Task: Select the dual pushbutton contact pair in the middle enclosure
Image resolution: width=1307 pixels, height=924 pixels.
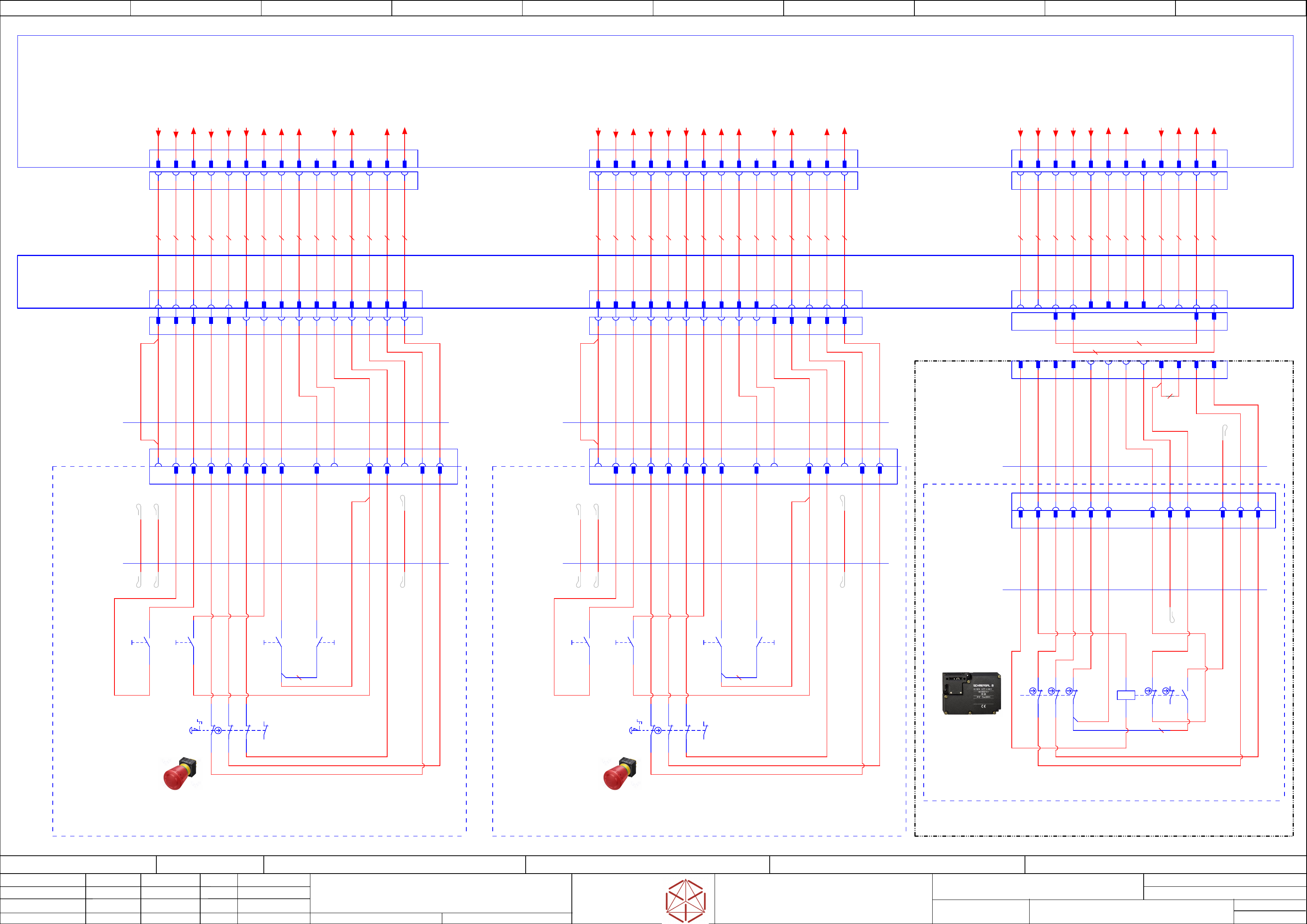Action: (x=738, y=643)
